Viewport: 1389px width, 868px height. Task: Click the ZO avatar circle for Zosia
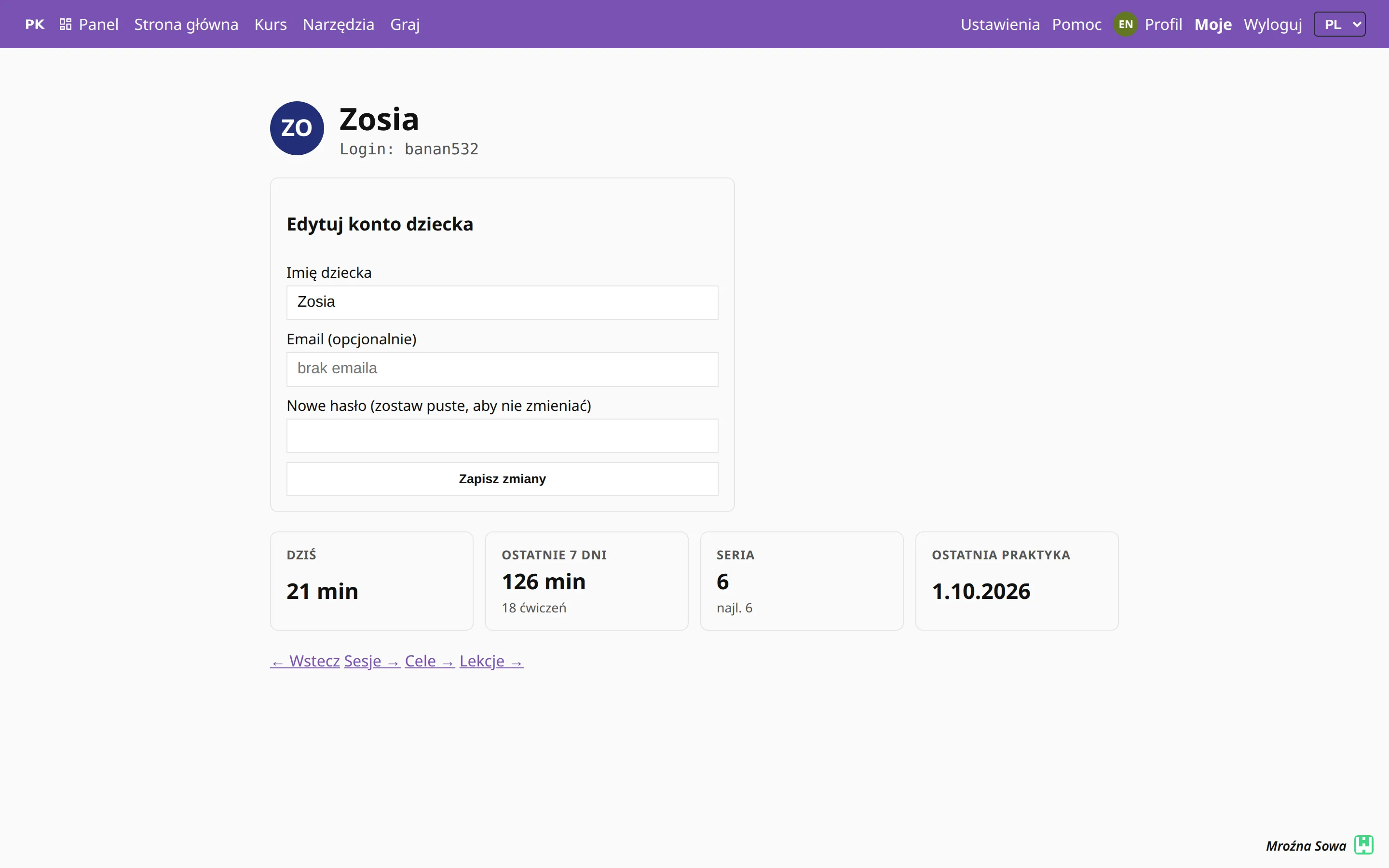point(297,128)
